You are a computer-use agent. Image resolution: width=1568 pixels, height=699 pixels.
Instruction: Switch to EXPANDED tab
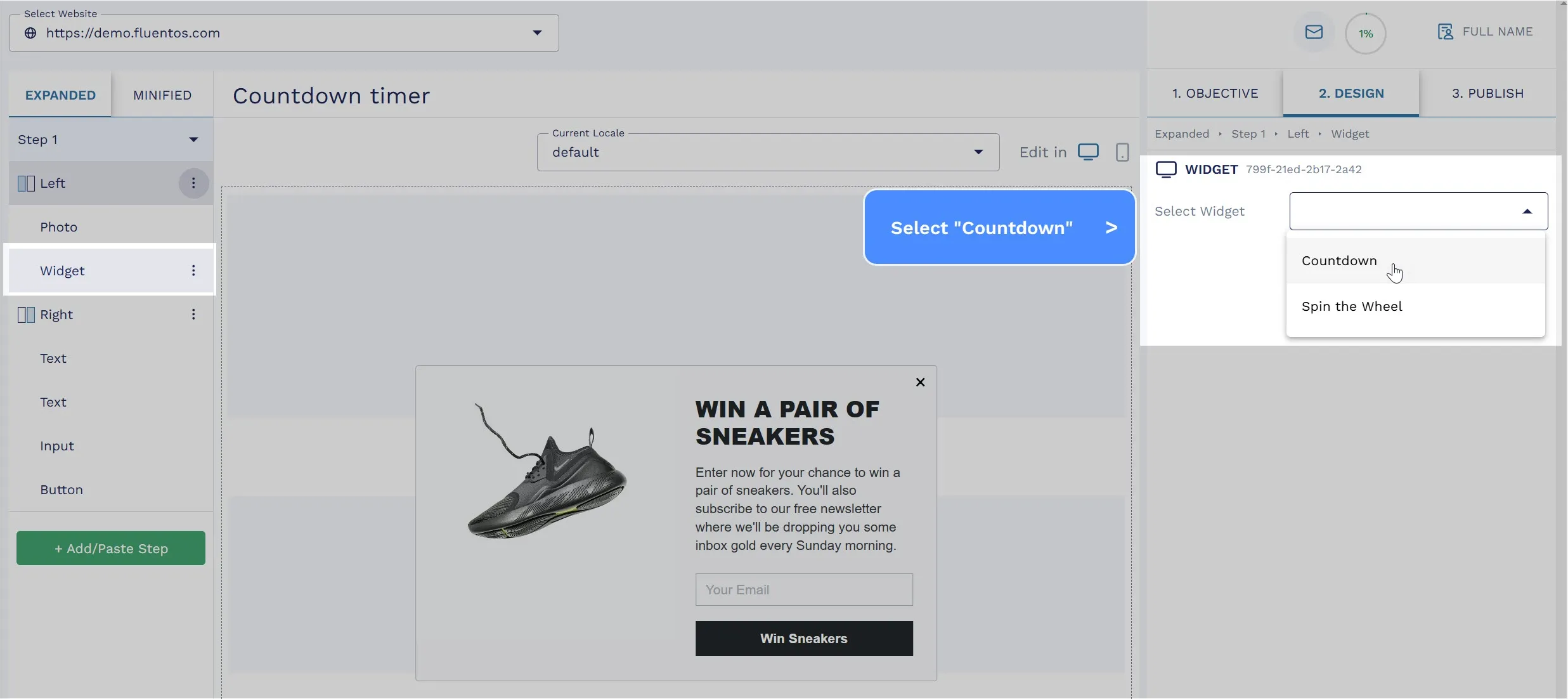click(60, 94)
